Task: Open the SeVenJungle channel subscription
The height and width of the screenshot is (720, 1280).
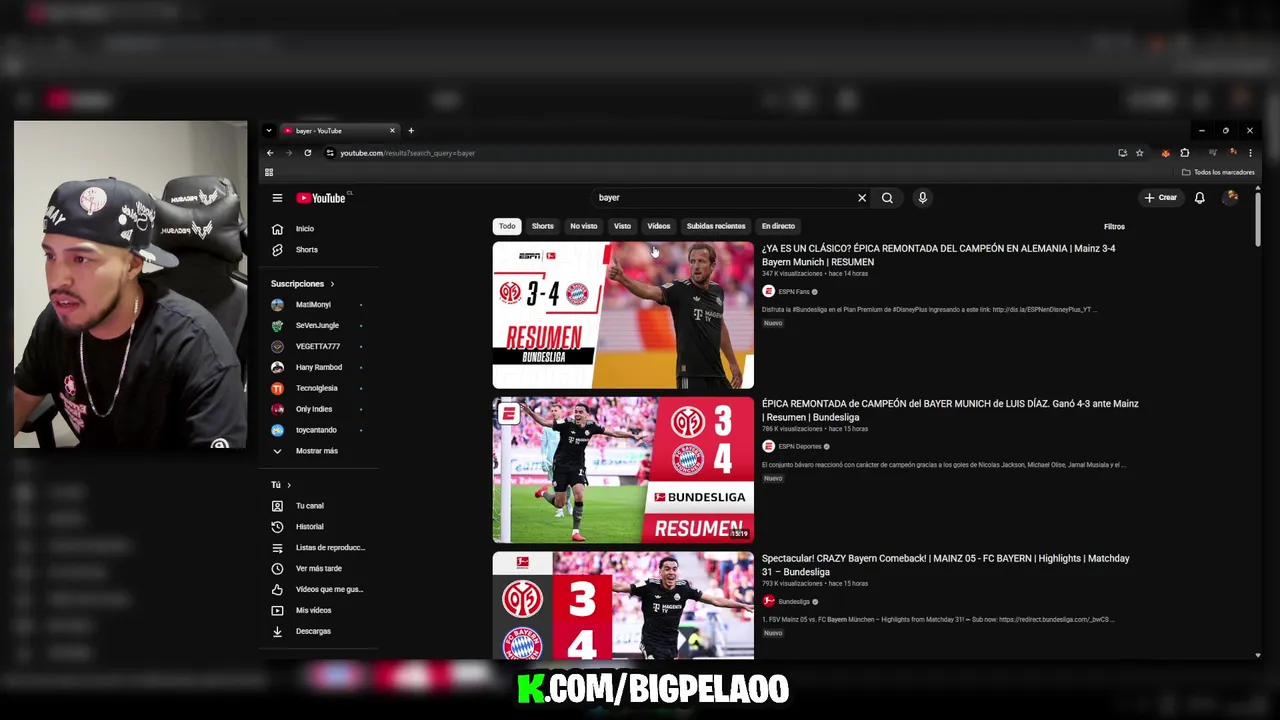Action: click(318, 326)
